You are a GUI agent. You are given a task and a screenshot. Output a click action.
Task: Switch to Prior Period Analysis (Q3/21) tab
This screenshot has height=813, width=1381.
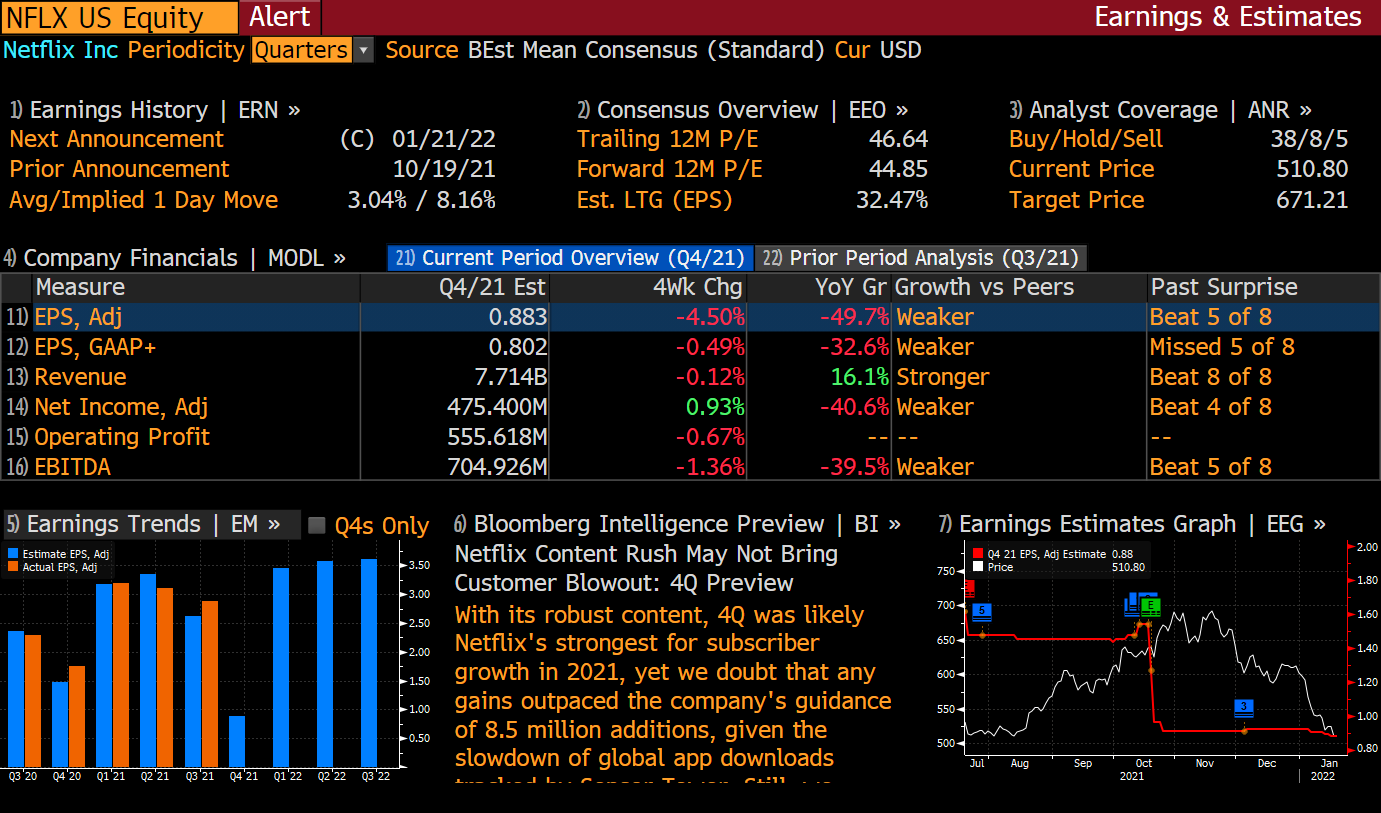pyautogui.click(x=921, y=258)
